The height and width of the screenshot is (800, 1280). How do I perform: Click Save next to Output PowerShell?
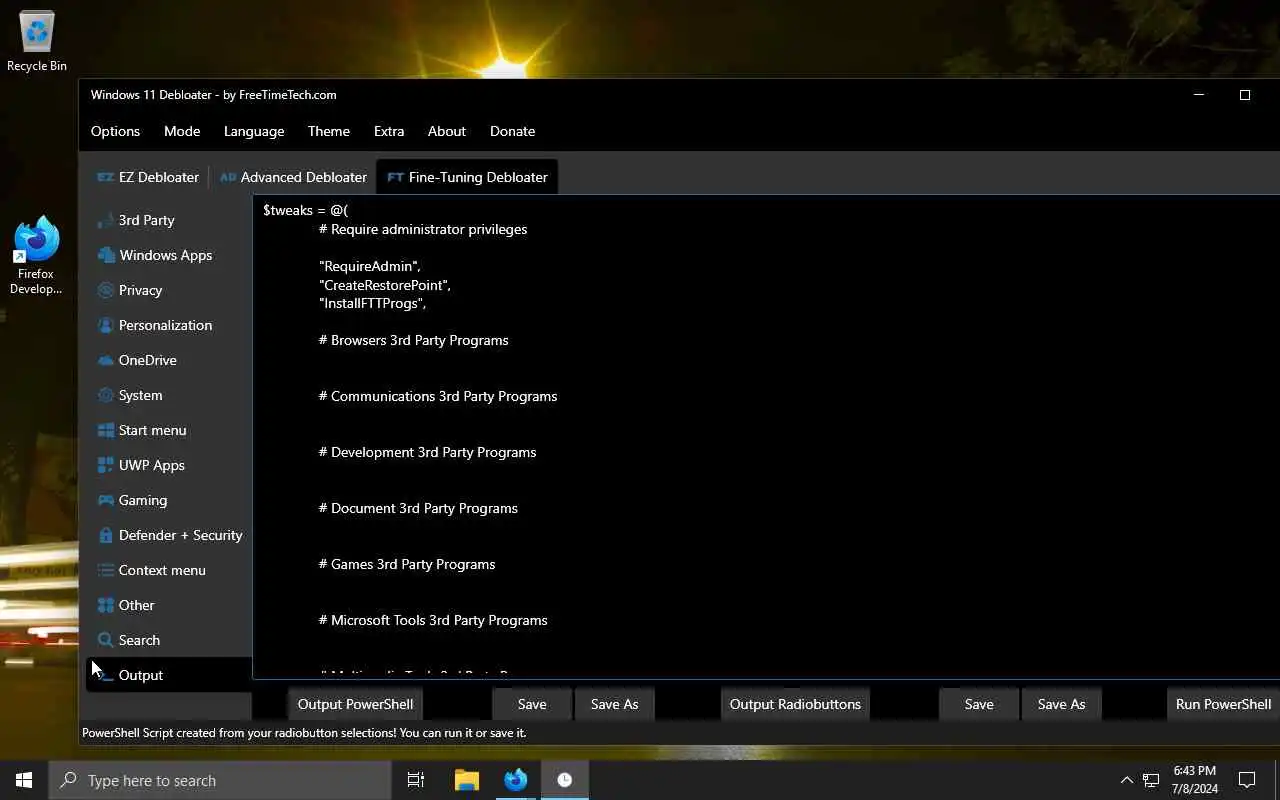pos(532,704)
